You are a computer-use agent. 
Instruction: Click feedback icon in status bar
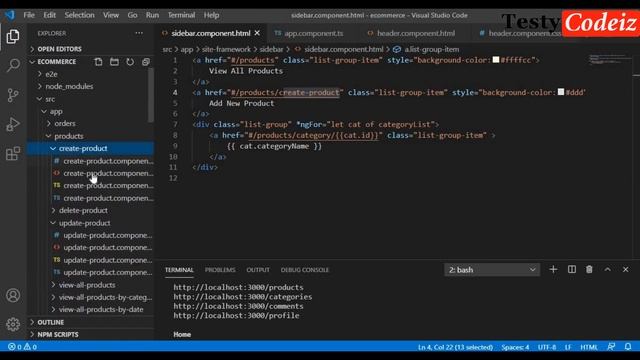click(611, 347)
